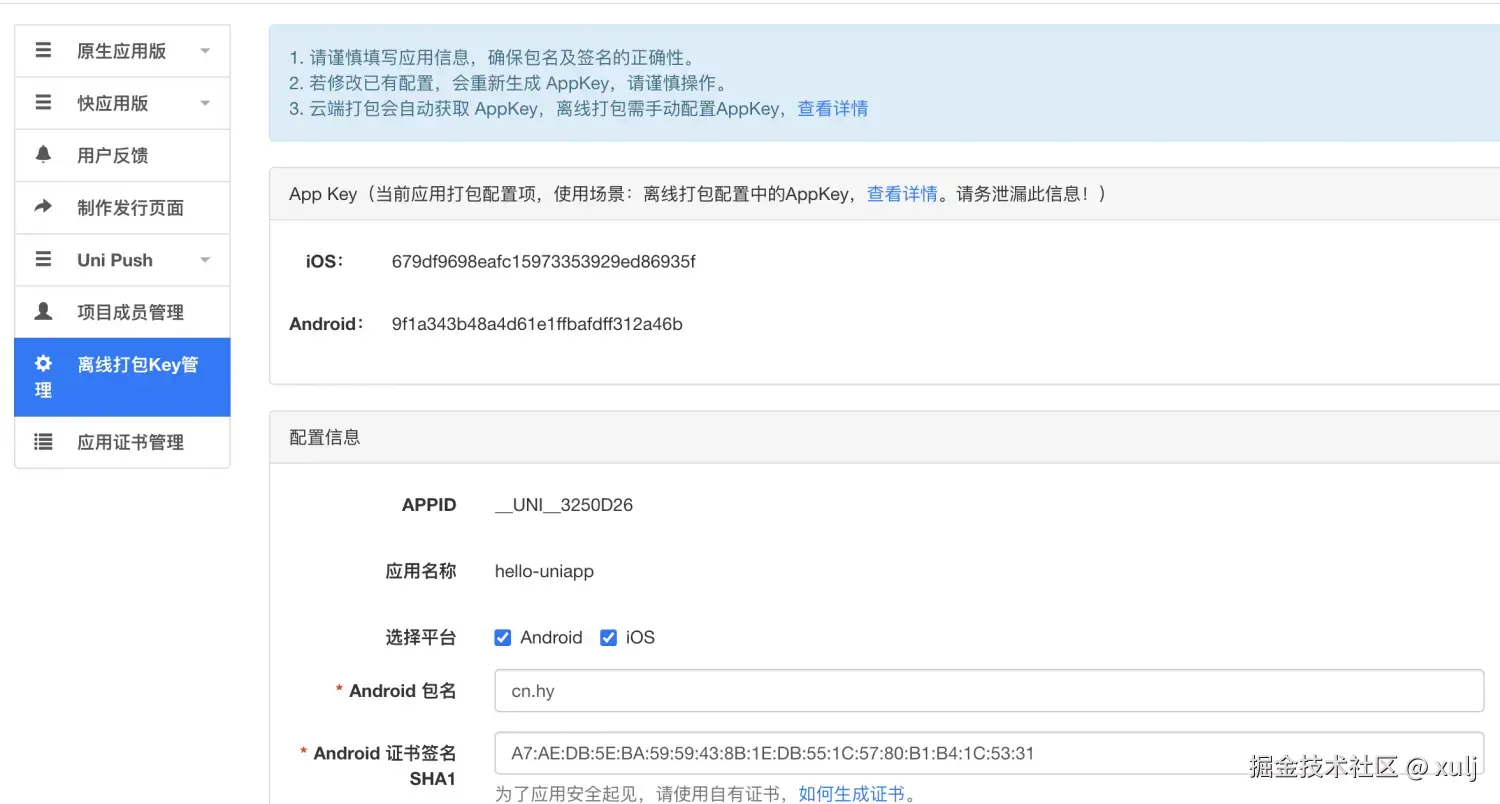Click the share arrow icon for 制作发行页面
This screenshot has width=1500, height=804.
[x=43, y=207]
